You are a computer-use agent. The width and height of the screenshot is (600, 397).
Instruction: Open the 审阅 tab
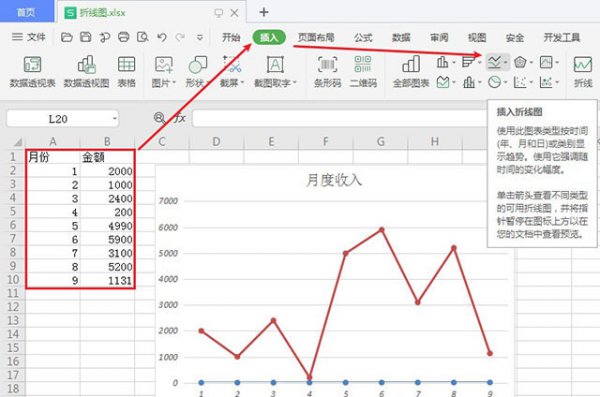439,38
